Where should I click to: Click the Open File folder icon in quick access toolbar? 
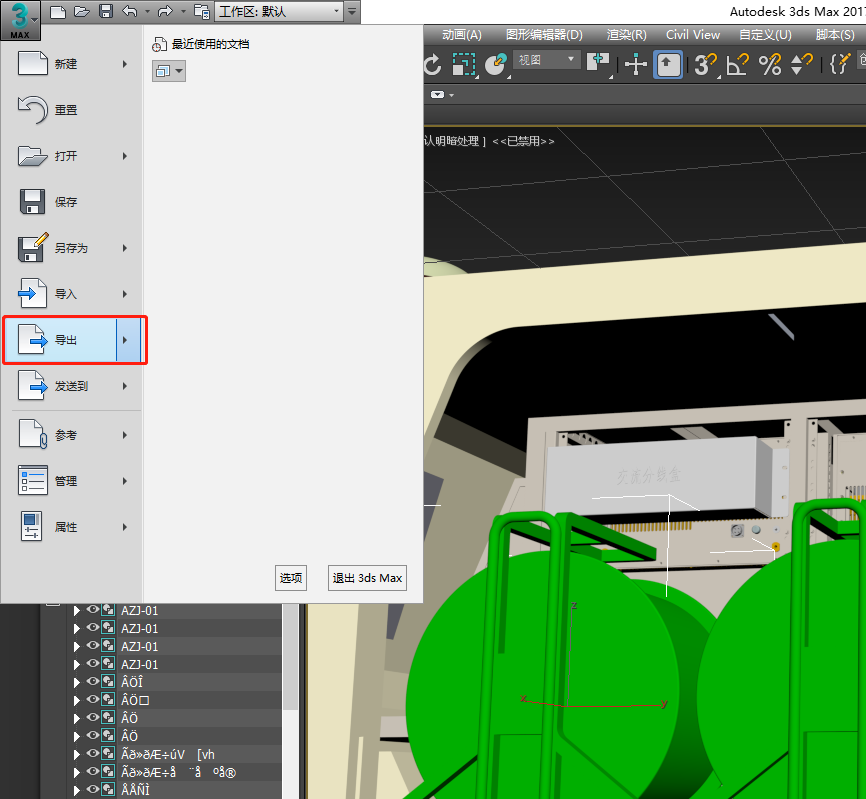(82, 12)
